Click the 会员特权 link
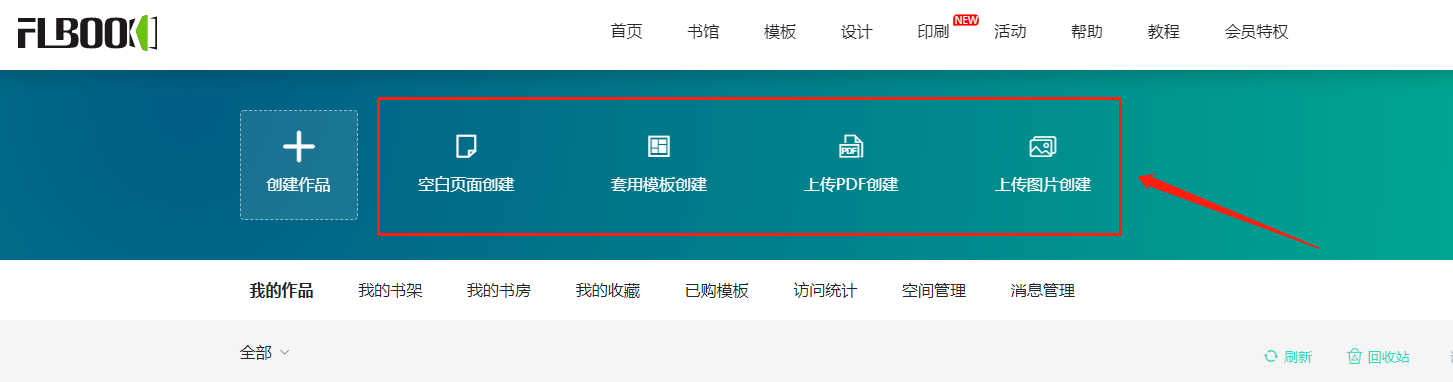This screenshot has width=1453, height=382. 1256,31
